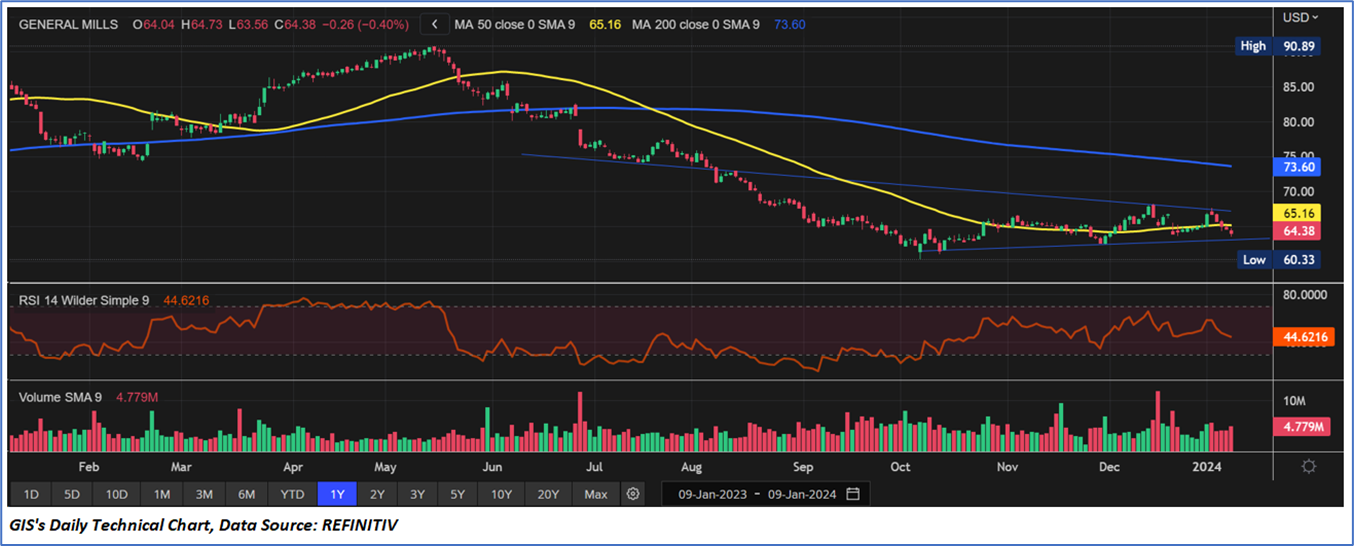This screenshot has height=546, width=1354.
Task: Choose the 2Y time range
Action: pos(377,494)
